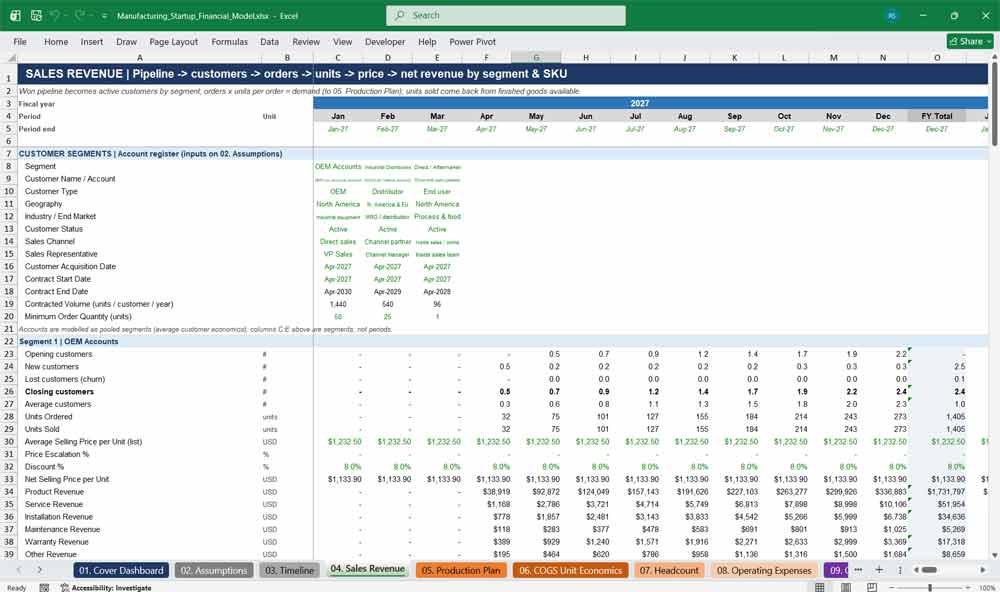
Task: Open the Data ribbon tab
Action: click(269, 41)
